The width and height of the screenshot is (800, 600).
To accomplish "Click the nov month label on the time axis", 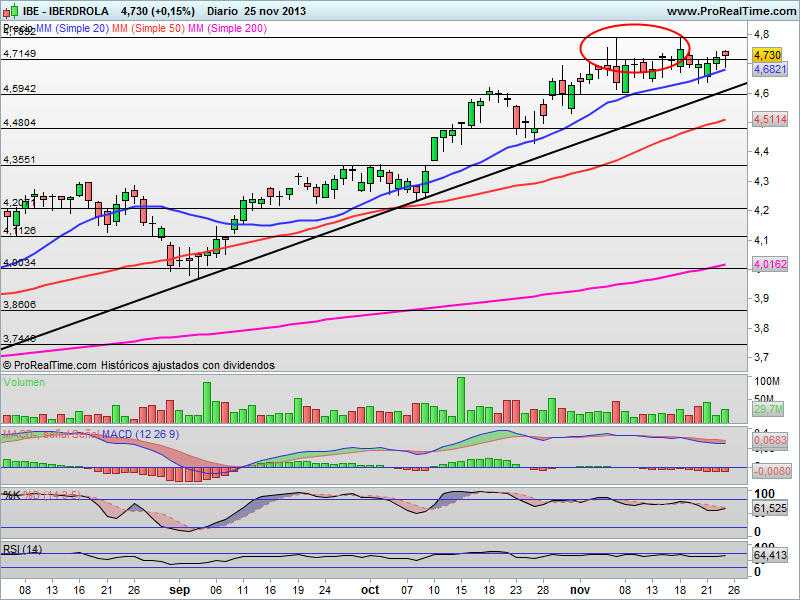I will 580,590.
